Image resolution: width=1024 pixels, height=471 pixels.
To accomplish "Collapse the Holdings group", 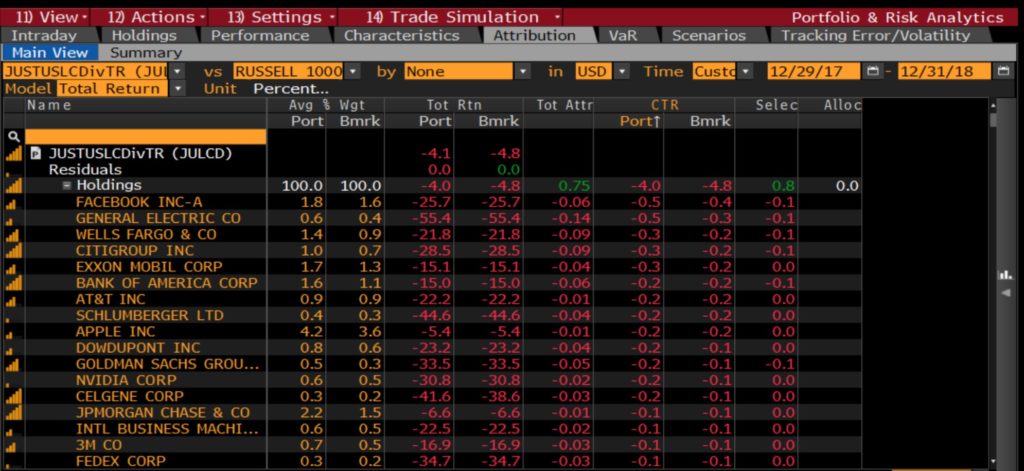I will pyautogui.click(x=67, y=186).
